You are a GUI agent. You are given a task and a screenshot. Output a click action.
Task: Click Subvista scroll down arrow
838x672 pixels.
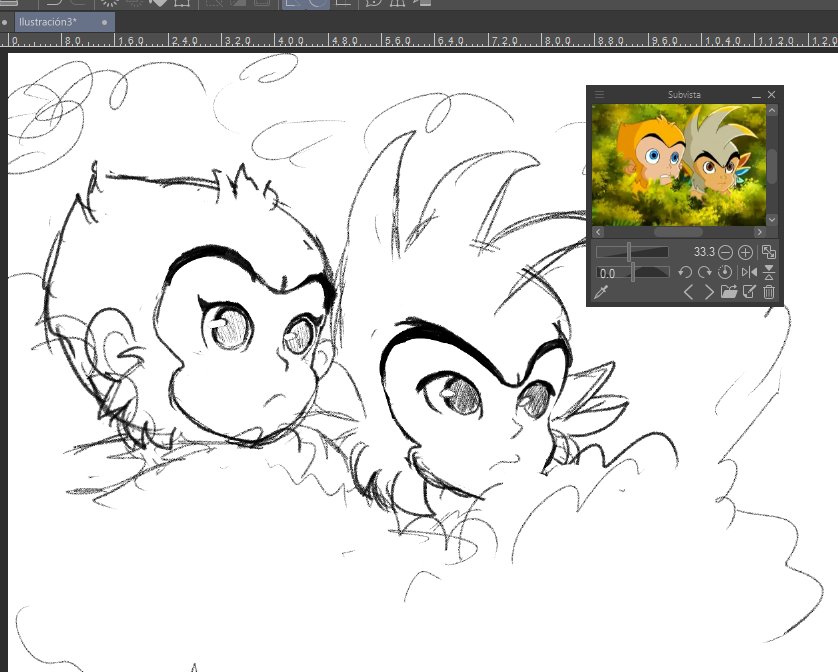click(x=772, y=220)
